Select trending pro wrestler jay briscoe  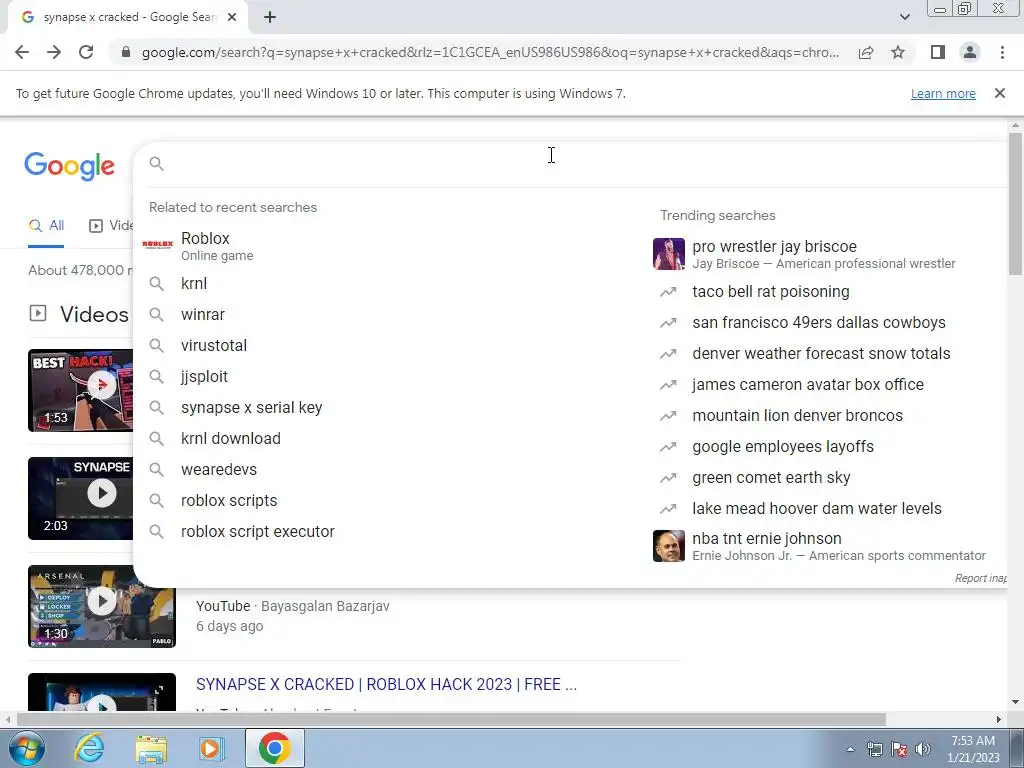click(x=826, y=254)
